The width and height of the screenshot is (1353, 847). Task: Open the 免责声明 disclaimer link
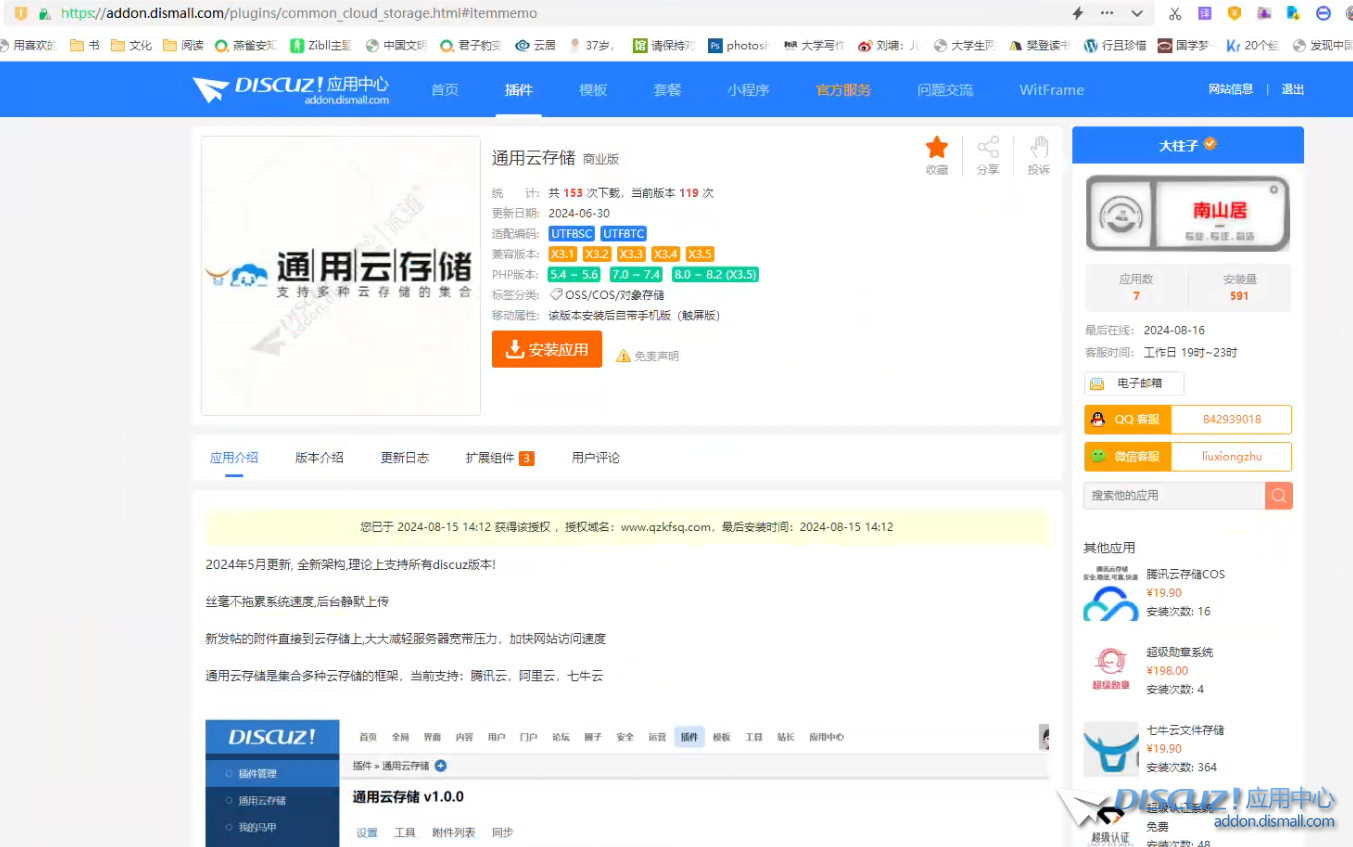(x=648, y=356)
